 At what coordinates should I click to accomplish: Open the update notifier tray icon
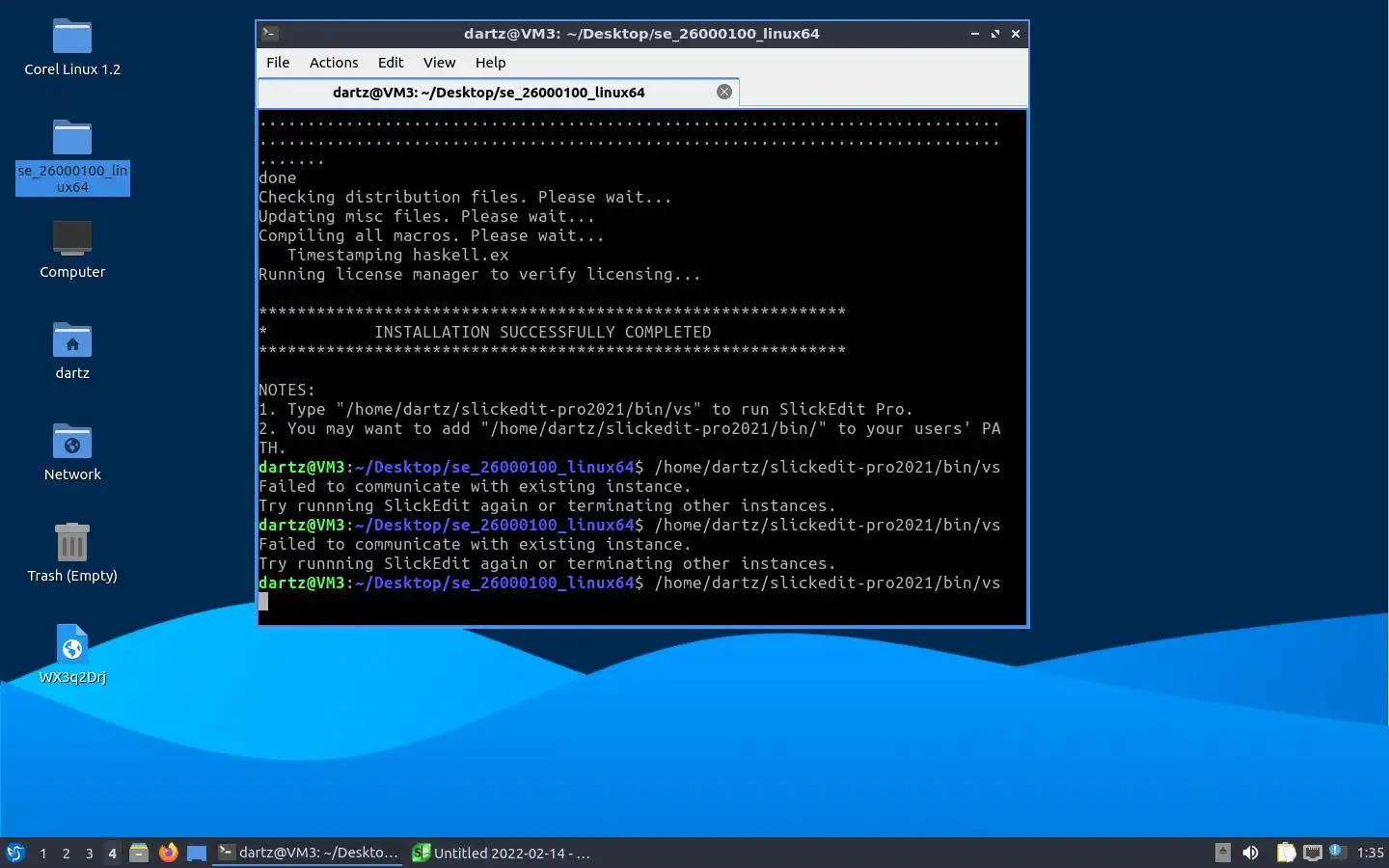(x=1337, y=852)
